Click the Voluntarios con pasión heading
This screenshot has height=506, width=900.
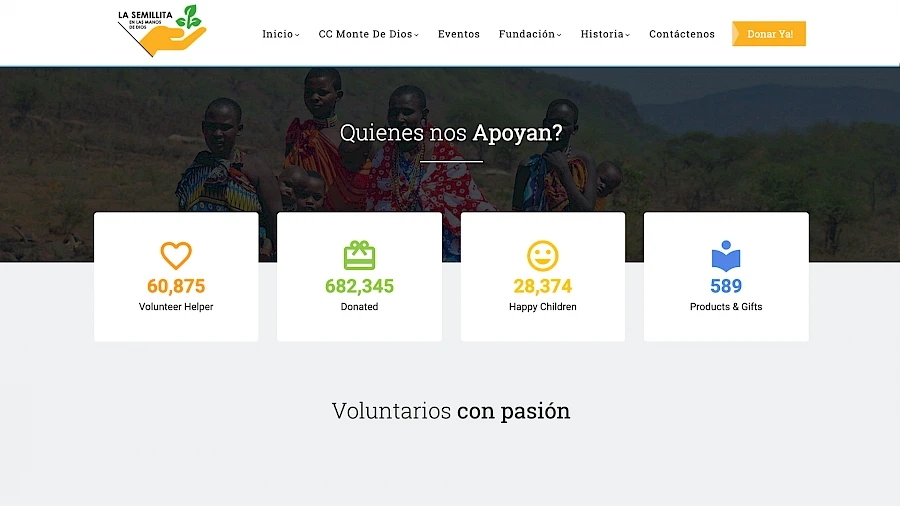point(451,411)
